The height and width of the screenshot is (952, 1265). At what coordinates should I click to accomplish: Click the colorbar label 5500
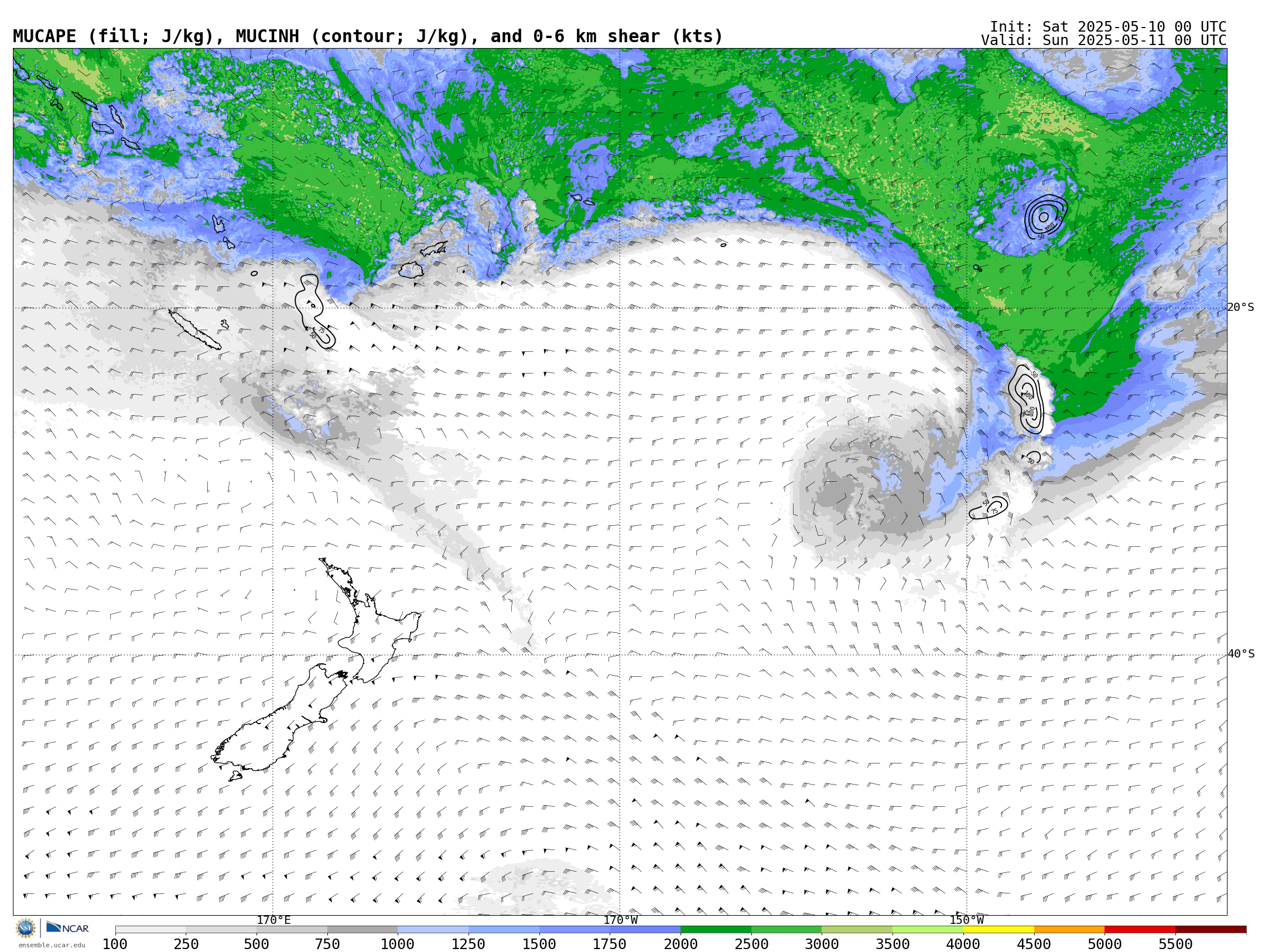coord(1175,944)
